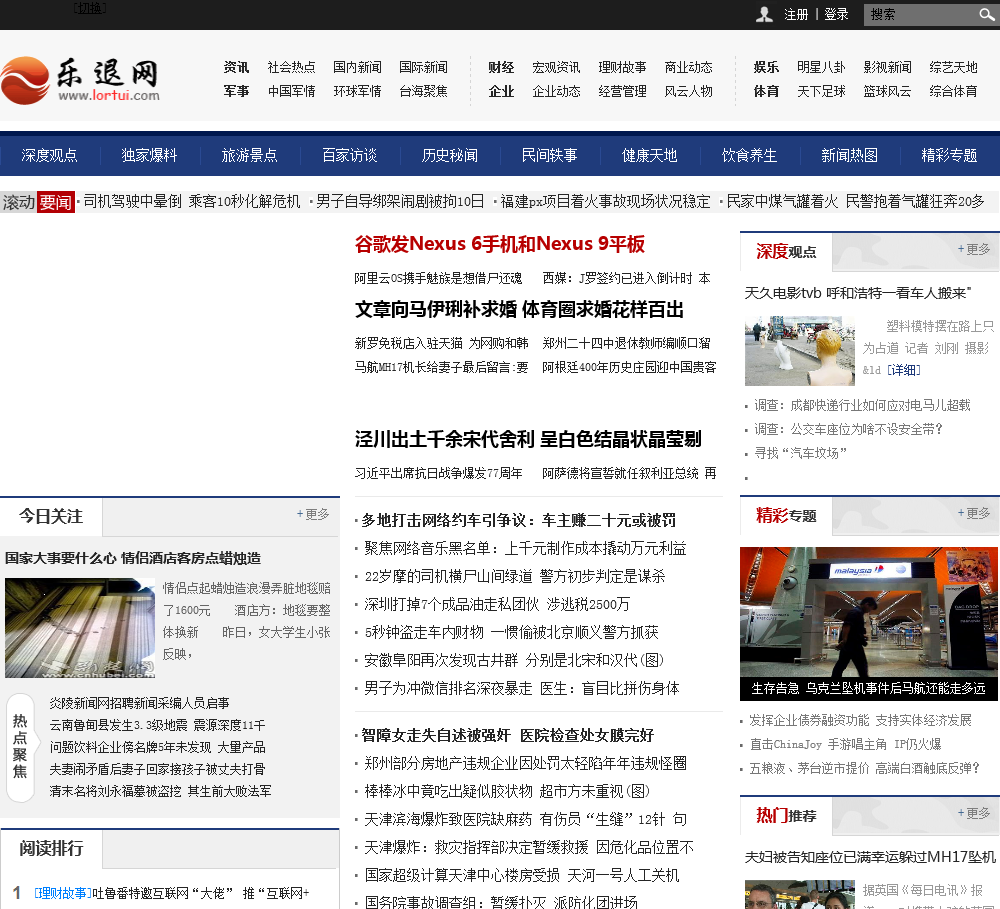Click the search magnifier icon
This screenshot has height=909, width=1000.
(986, 15)
